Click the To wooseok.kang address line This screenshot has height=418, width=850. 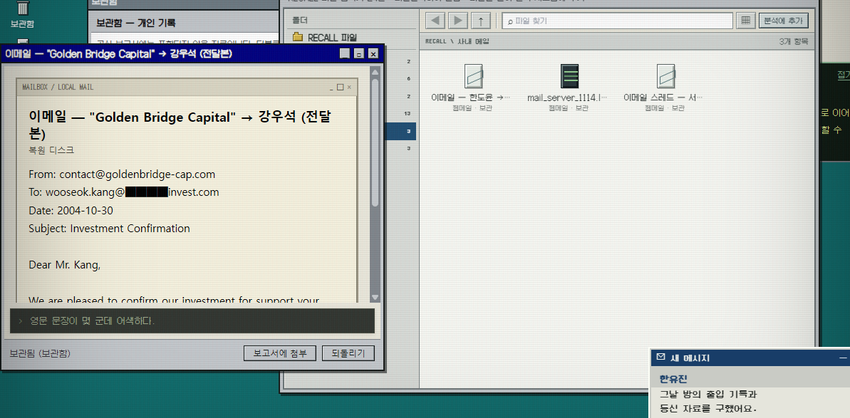click(x=124, y=192)
